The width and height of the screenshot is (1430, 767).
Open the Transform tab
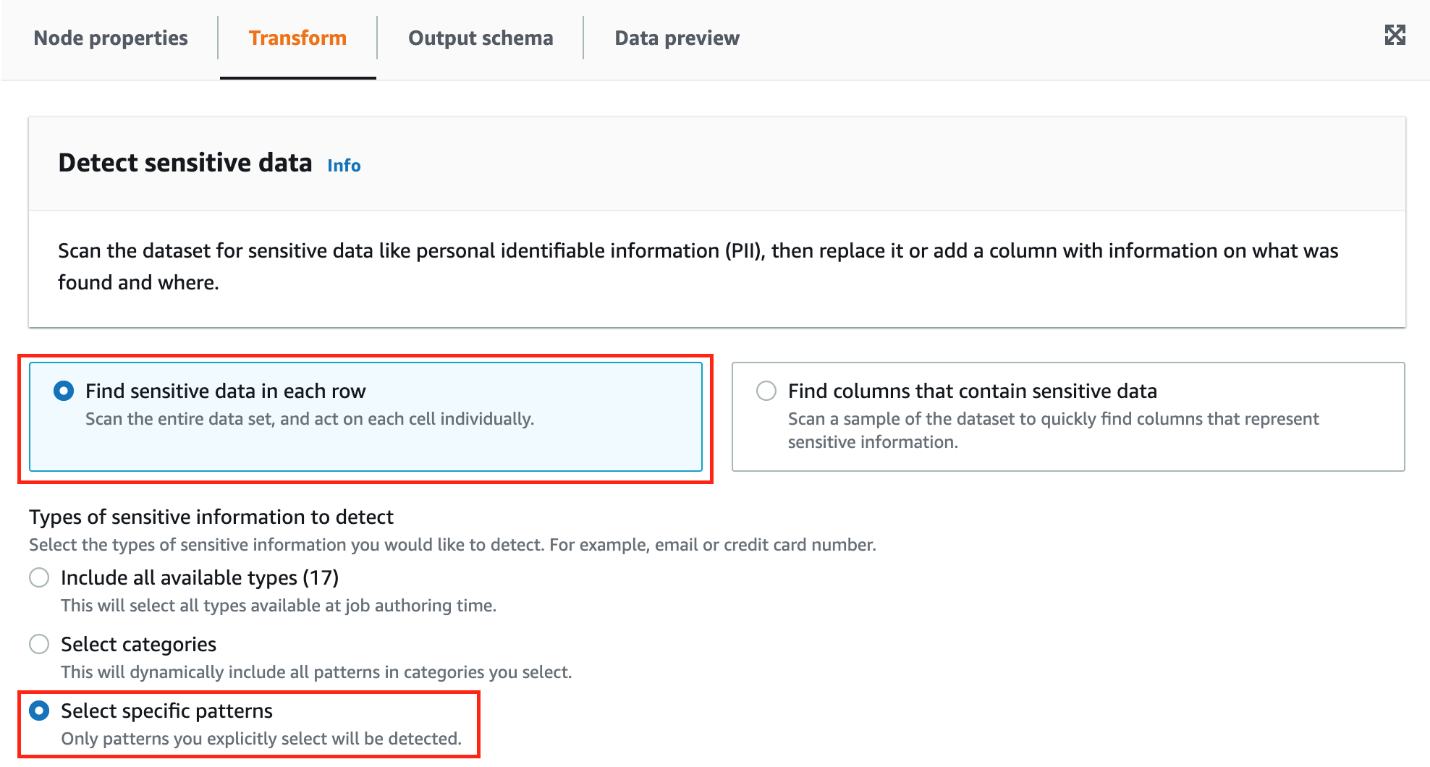297,38
